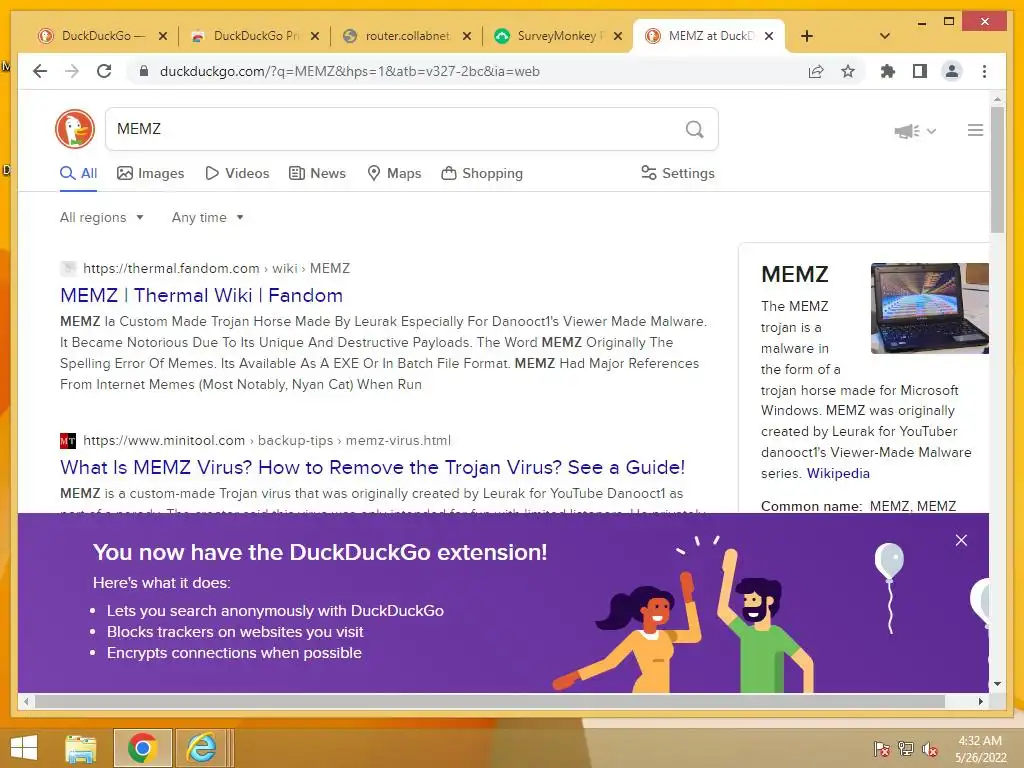This screenshot has width=1024, height=768.
Task: Open the Wikipedia link in MEMZ panel
Action: tap(838, 473)
